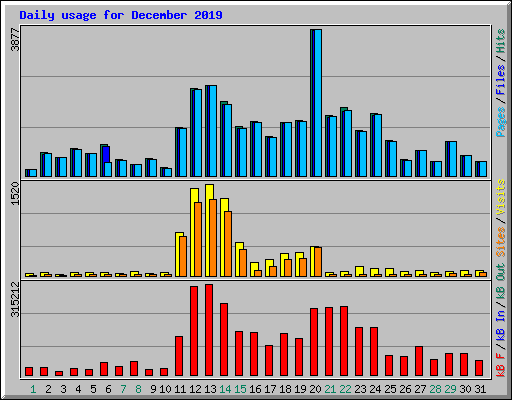Click day label 15 on the x-axis
Viewport: 512px width, 400px height.
[x=240, y=389]
